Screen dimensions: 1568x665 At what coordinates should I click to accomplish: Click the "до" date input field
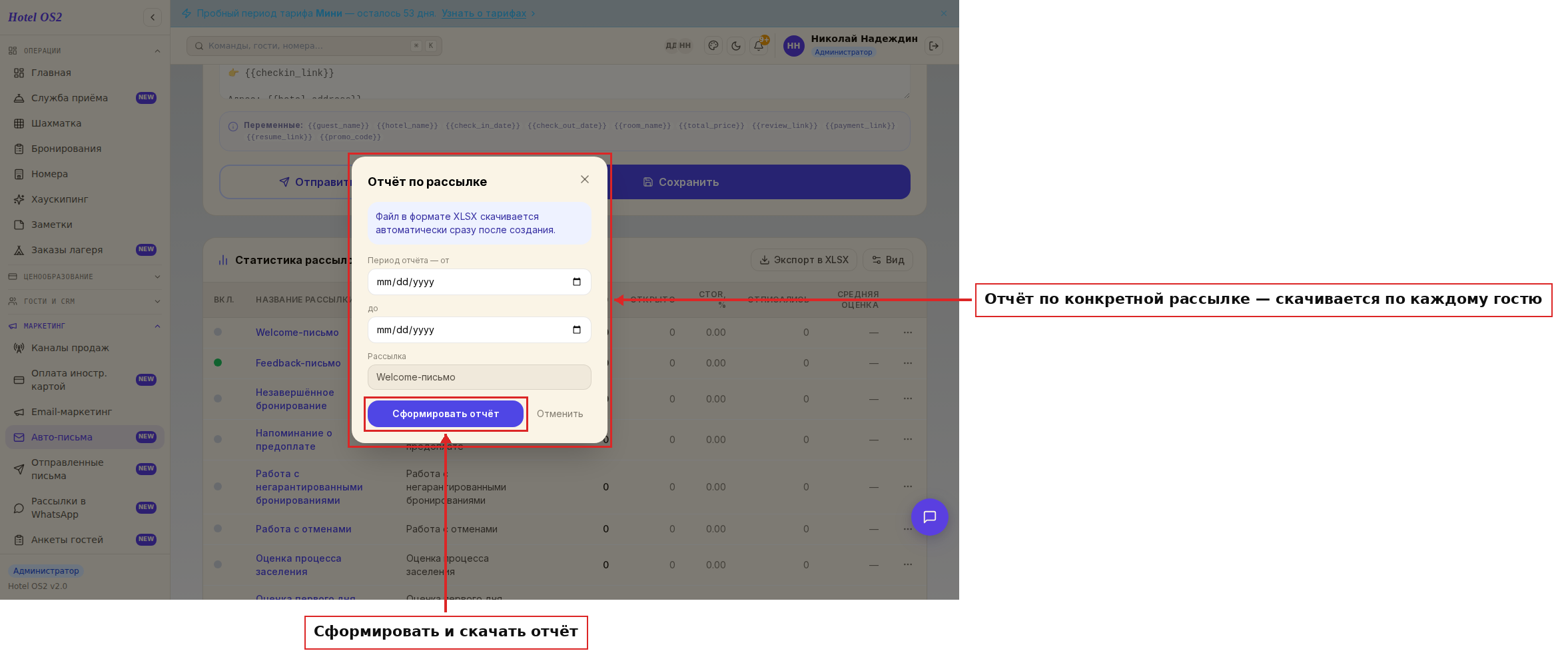click(480, 330)
